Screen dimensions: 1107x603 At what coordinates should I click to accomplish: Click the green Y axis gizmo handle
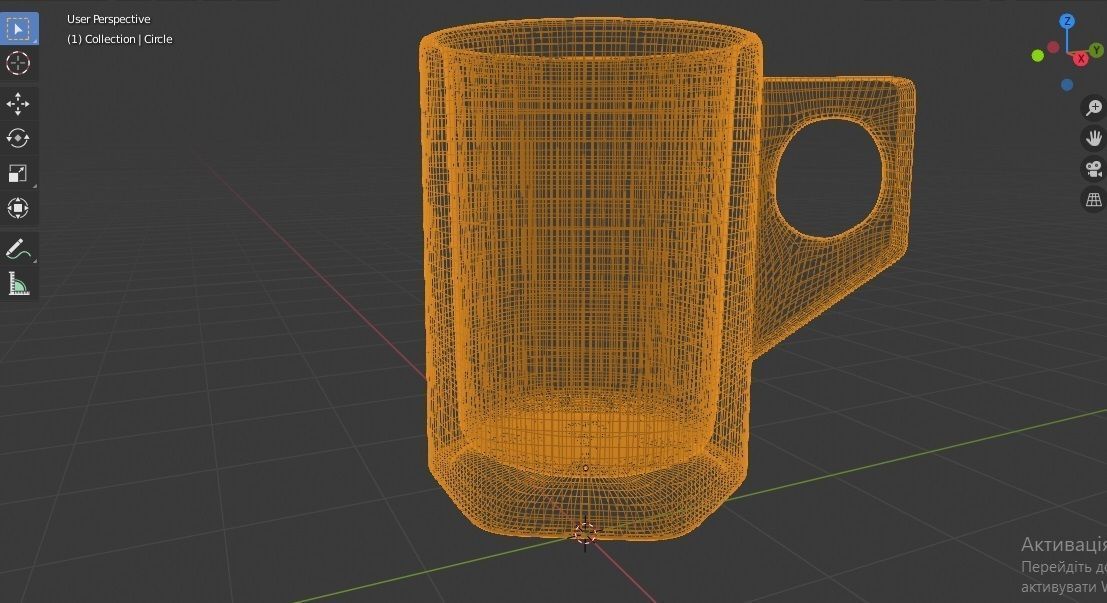1096,50
